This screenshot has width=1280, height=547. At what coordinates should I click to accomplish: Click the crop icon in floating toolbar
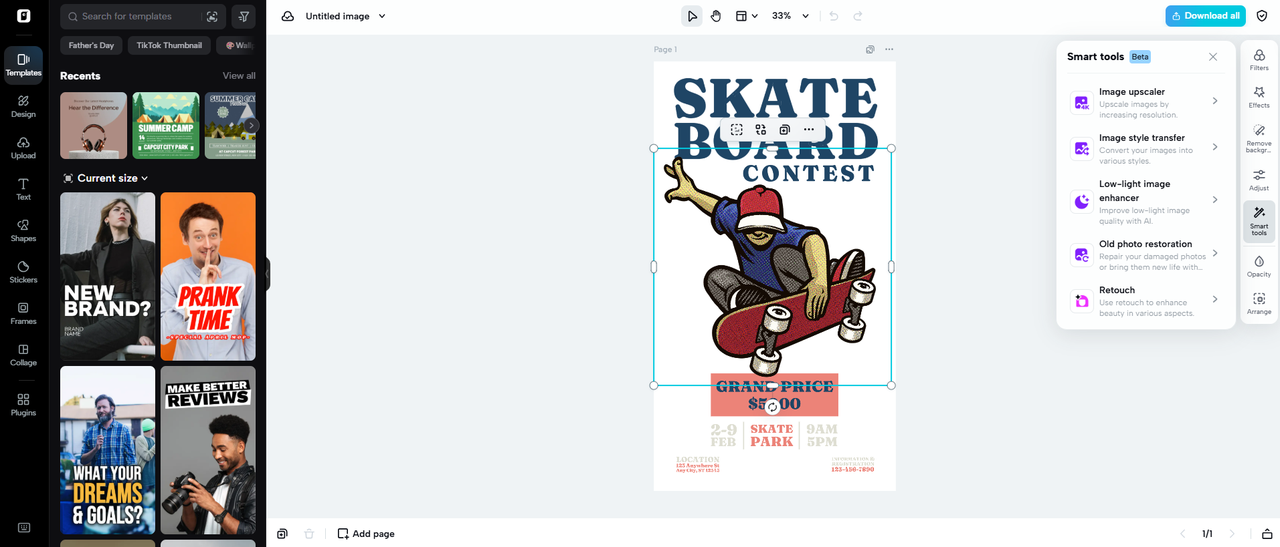tap(737, 129)
